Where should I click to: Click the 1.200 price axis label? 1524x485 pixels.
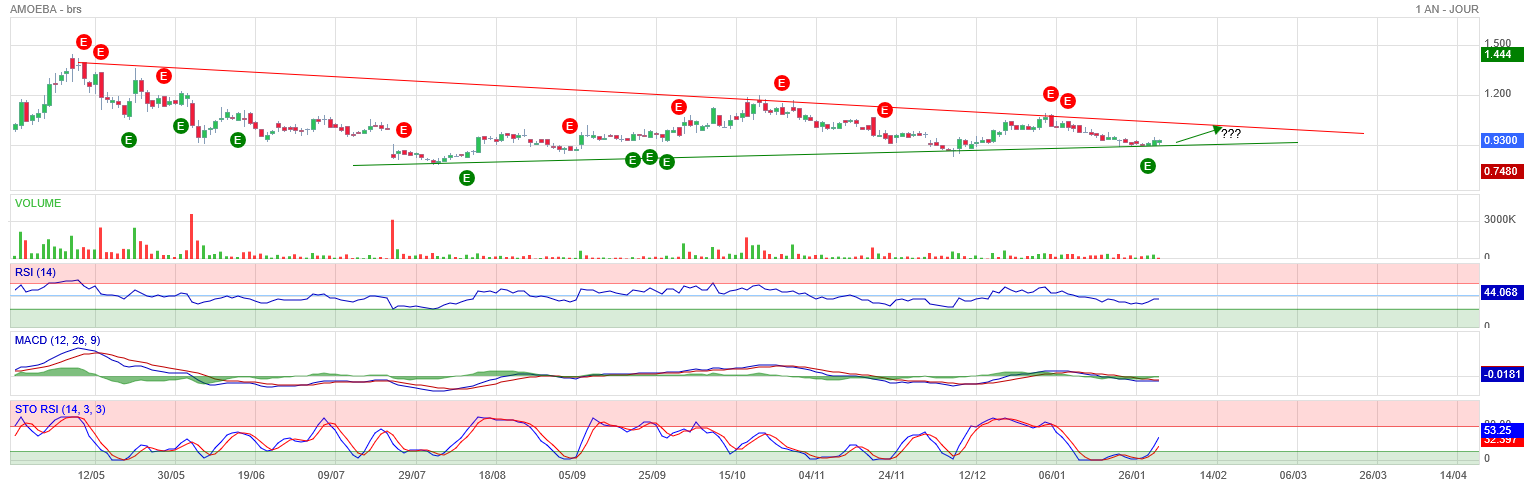coord(1498,93)
